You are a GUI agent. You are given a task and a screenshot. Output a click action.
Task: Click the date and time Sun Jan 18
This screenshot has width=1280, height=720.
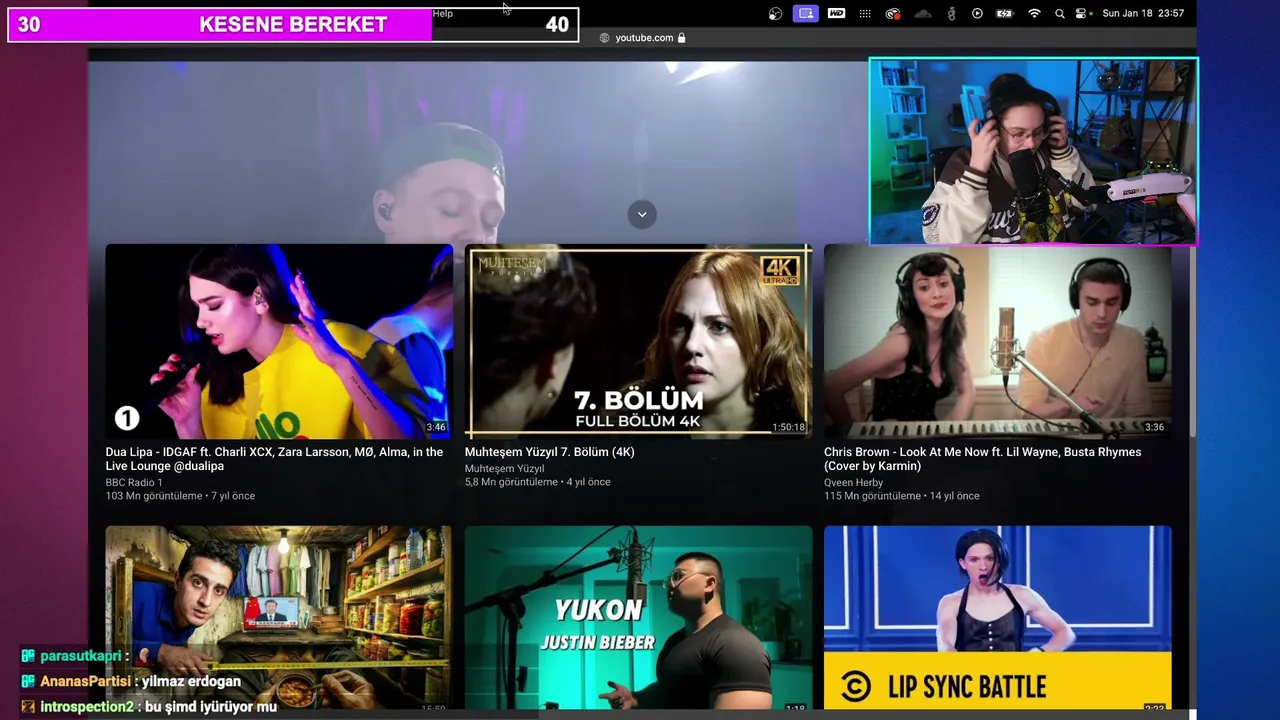(x=1143, y=13)
